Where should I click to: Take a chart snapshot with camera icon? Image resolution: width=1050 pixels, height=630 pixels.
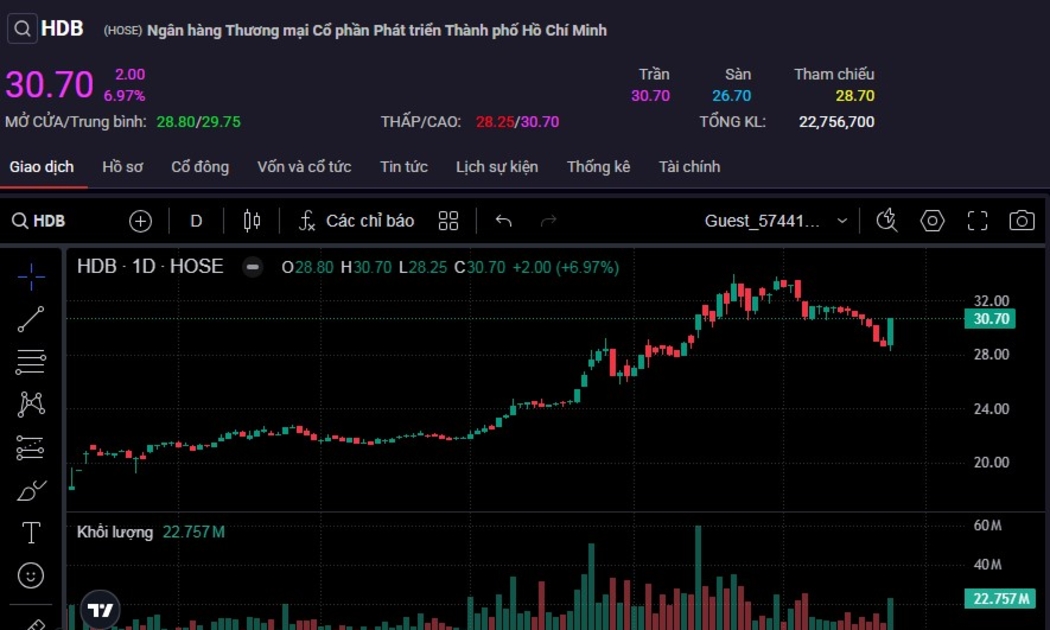(1021, 221)
